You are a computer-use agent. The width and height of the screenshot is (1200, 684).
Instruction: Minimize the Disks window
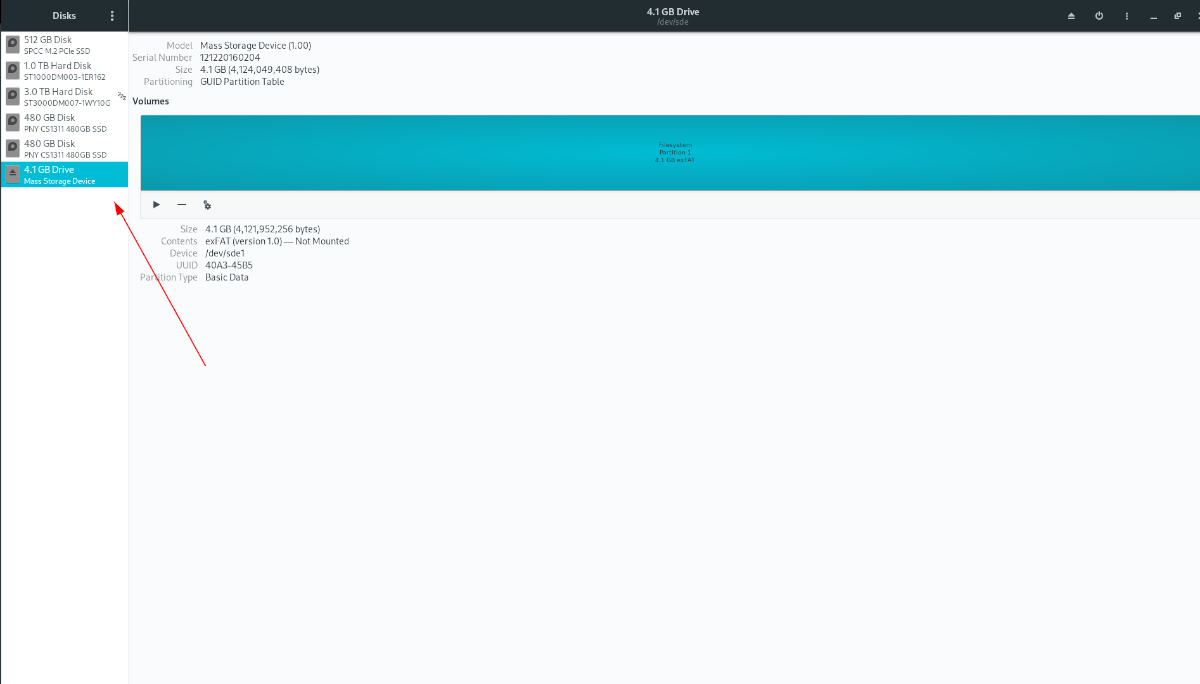(x=1155, y=15)
